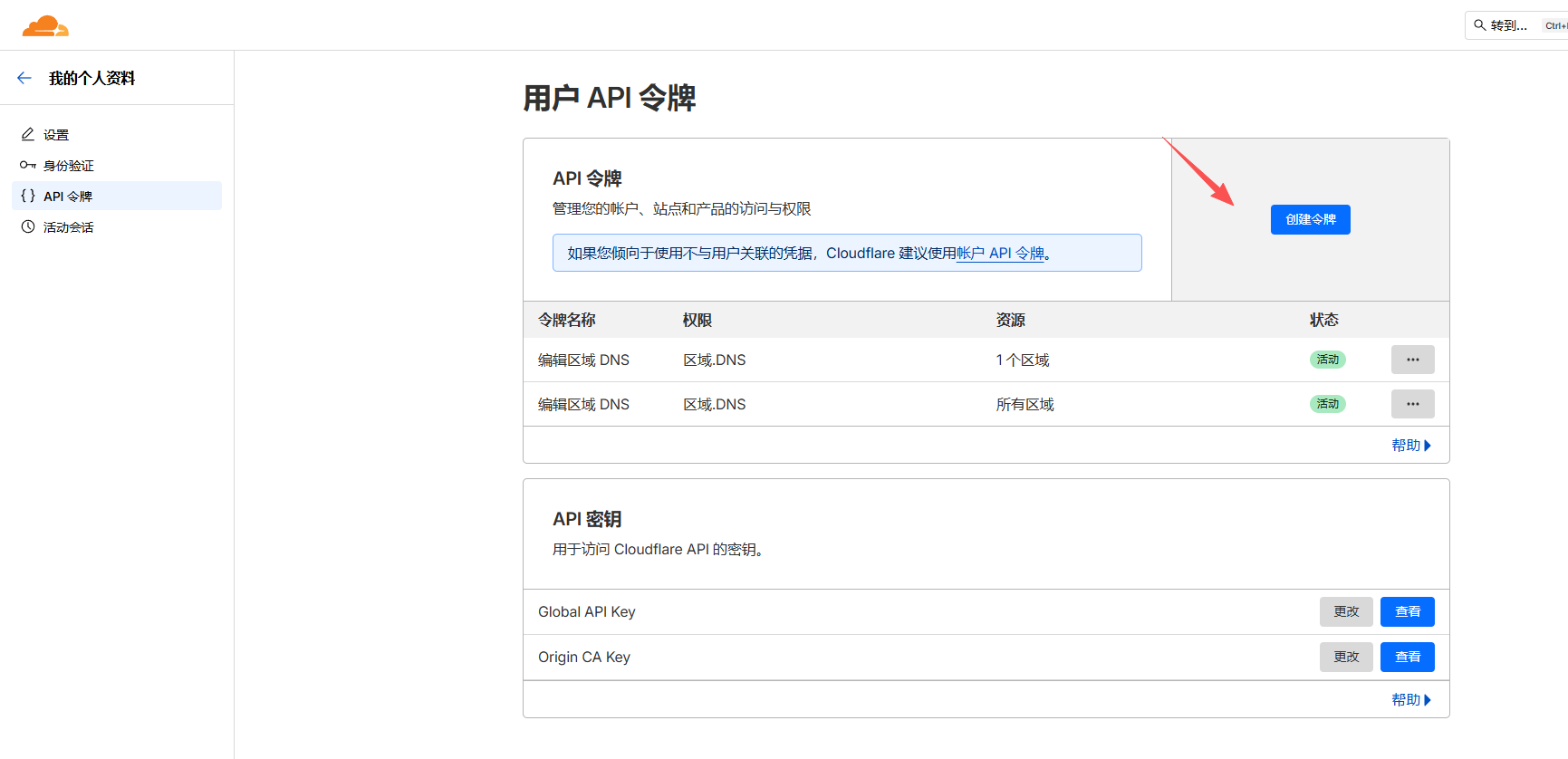Image resolution: width=1568 pixels, height=759 pixels.
Task: Click the 所有区域 resource cell
Action: [x=1025, y=404]
